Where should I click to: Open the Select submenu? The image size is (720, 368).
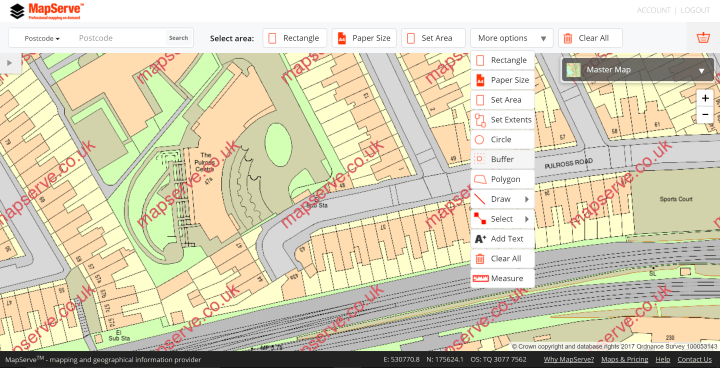[x=503, y=219]
